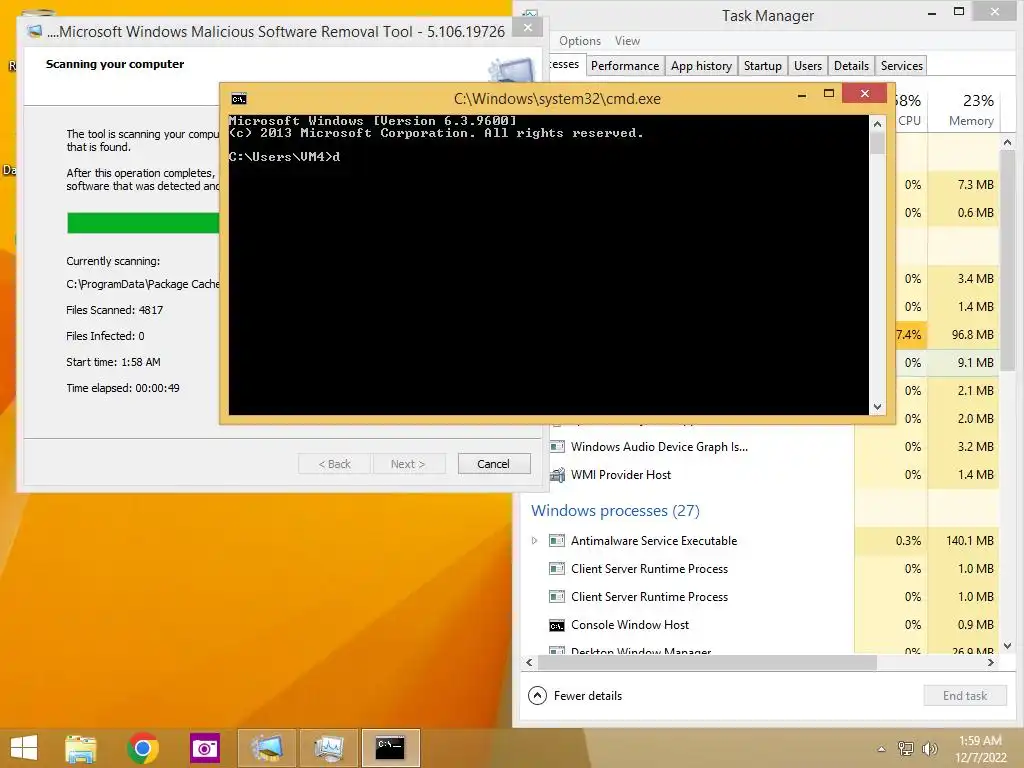Close the Malicious Software Removal Tool window

coord(528,27)
